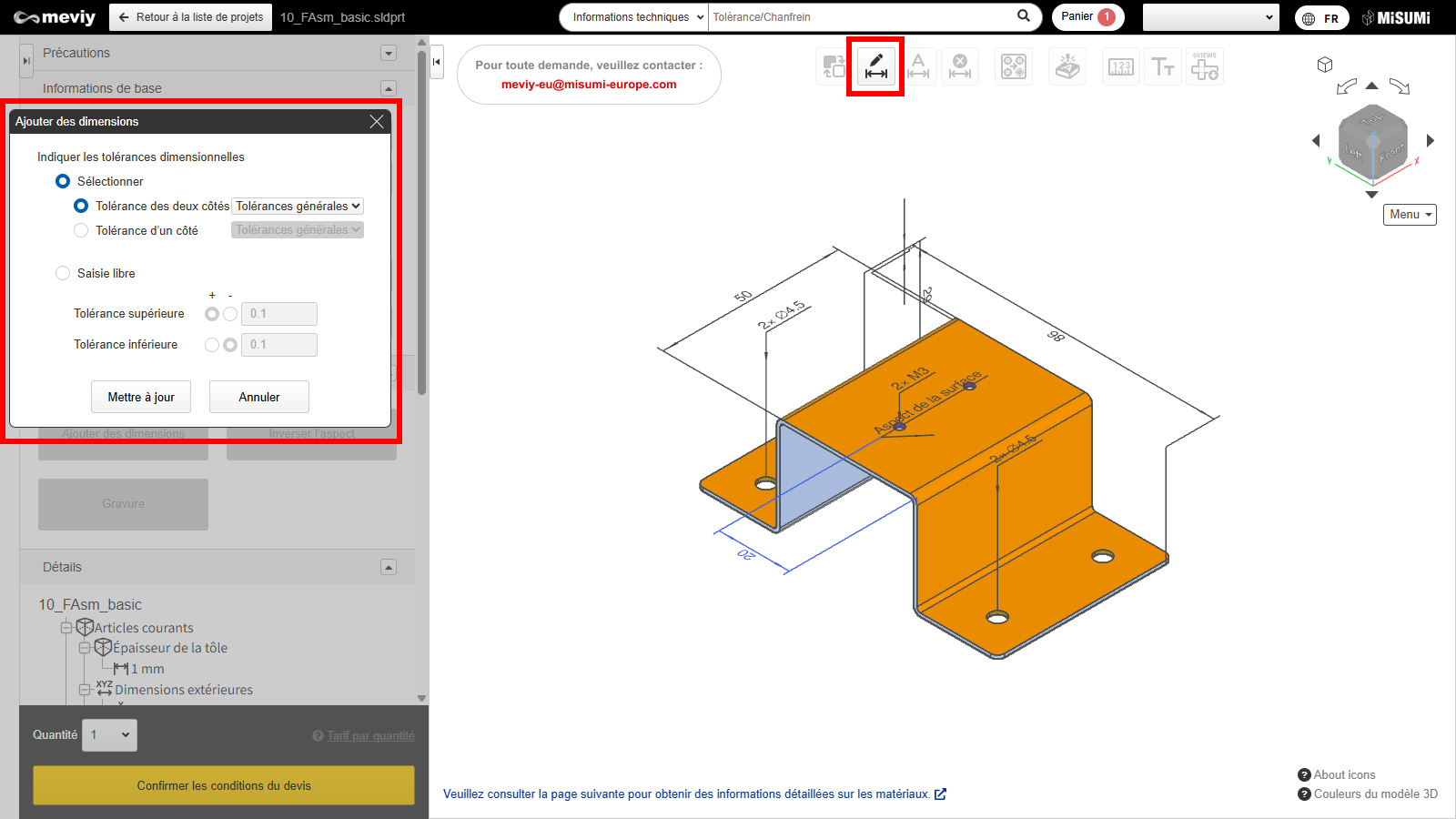
Task: Open the Quantité dropdown
Action: (109, 735)
